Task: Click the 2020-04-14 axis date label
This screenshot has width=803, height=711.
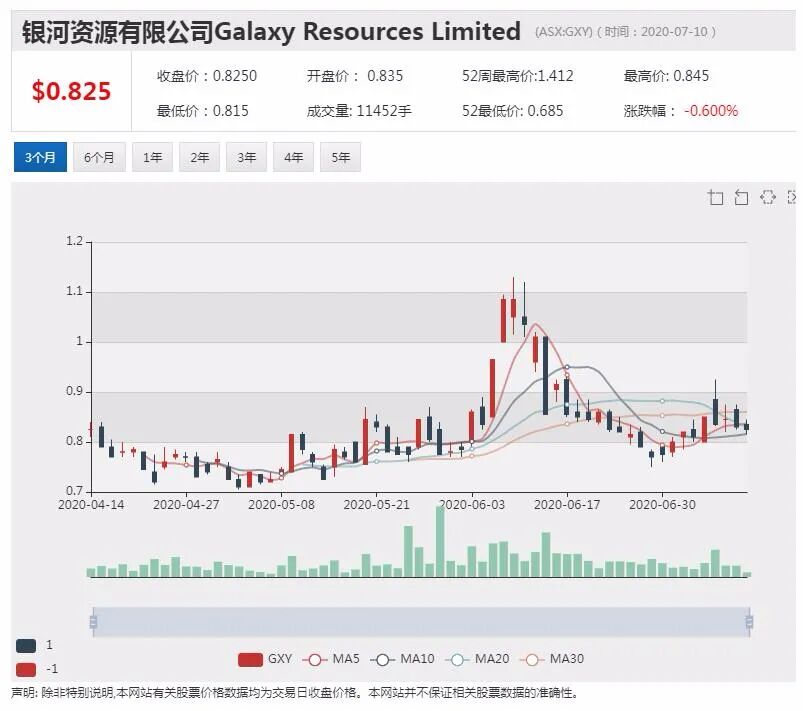Action: [91, 505]
